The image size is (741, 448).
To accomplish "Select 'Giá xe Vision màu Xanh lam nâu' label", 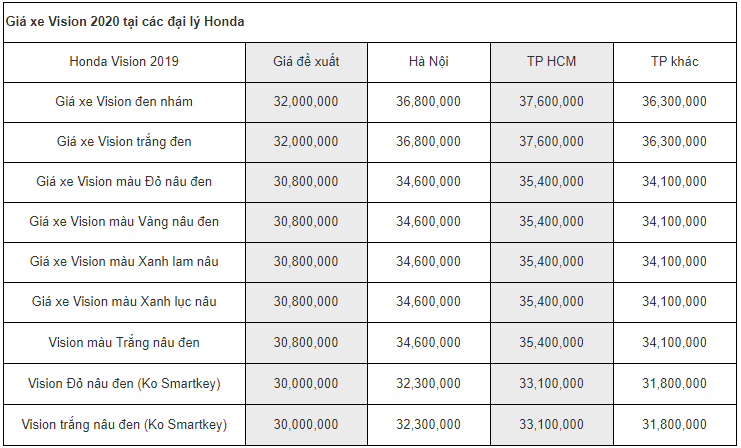I will click(124, 261).
